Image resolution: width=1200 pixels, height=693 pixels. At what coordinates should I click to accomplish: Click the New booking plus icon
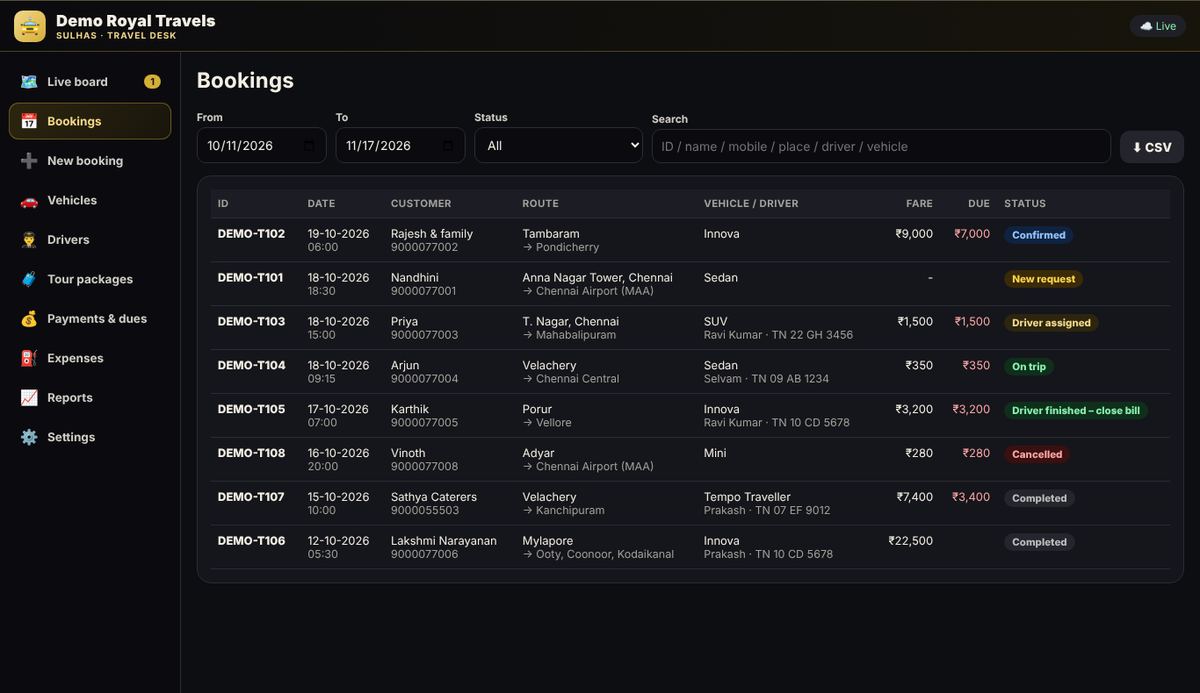[29, 161]
